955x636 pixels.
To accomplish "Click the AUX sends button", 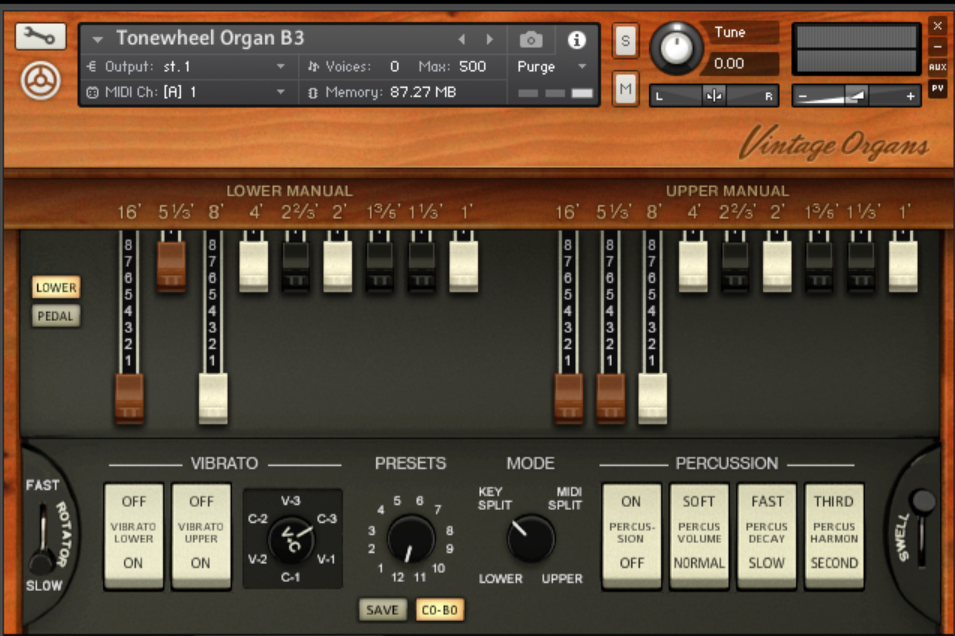I will [x=937, y=67].
